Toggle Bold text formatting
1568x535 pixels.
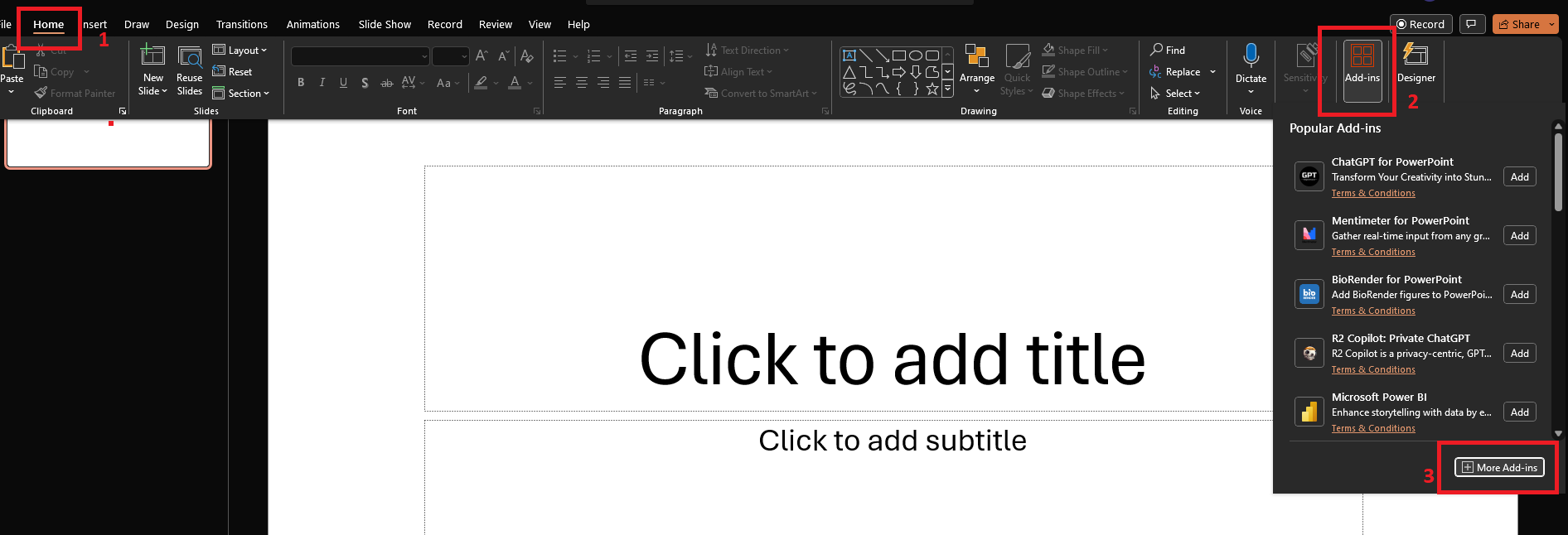(x=301, y=83)
